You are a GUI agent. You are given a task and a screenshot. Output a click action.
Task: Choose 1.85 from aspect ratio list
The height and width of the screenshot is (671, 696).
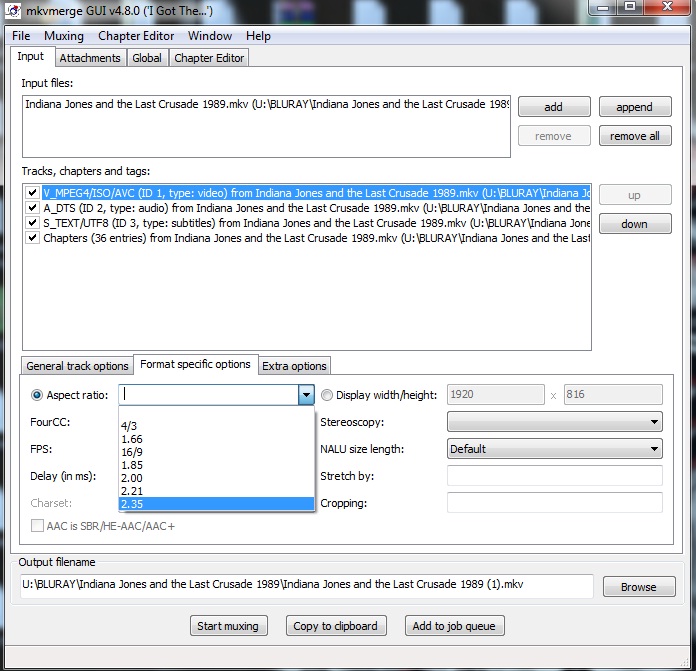217,465
